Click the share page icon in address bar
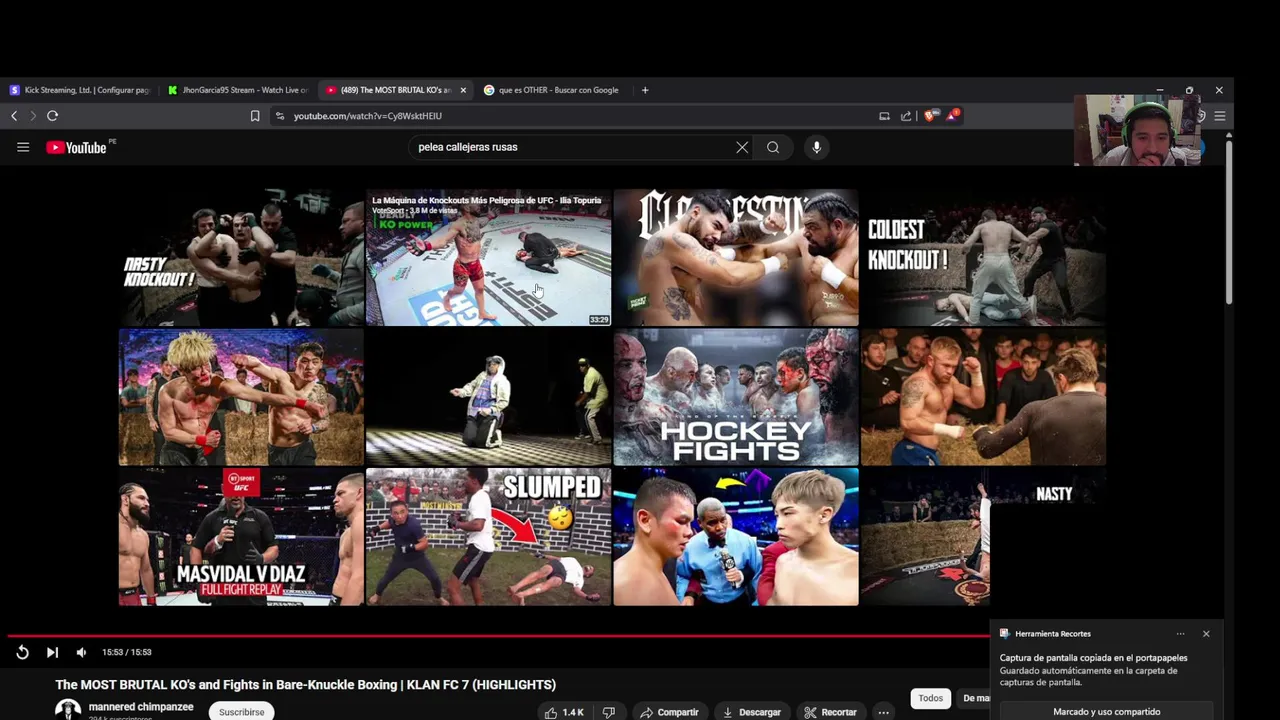Viewport: 1280px width, 720px height. click(906, 116)
